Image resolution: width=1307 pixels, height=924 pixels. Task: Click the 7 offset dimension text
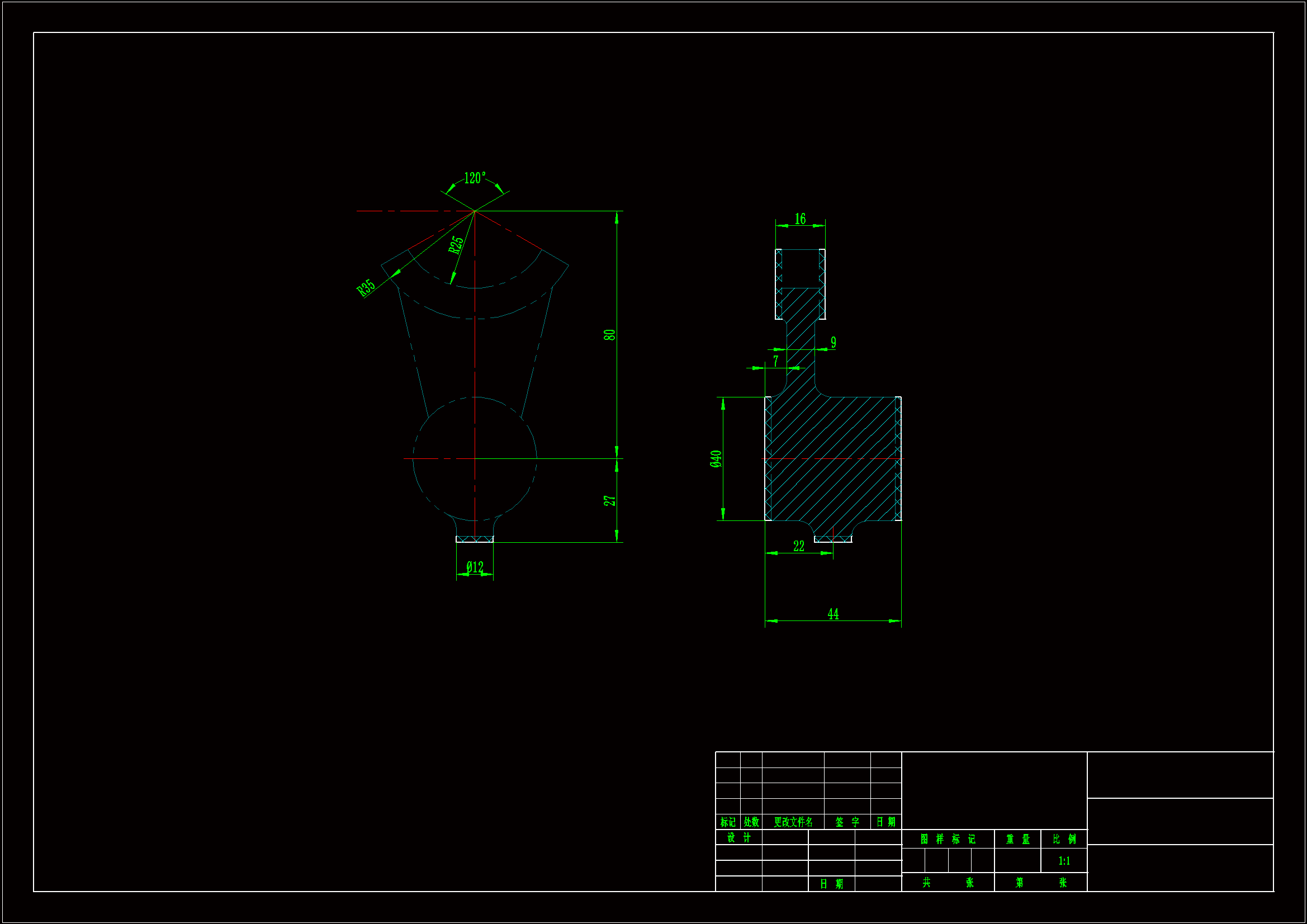pos(775,361)
